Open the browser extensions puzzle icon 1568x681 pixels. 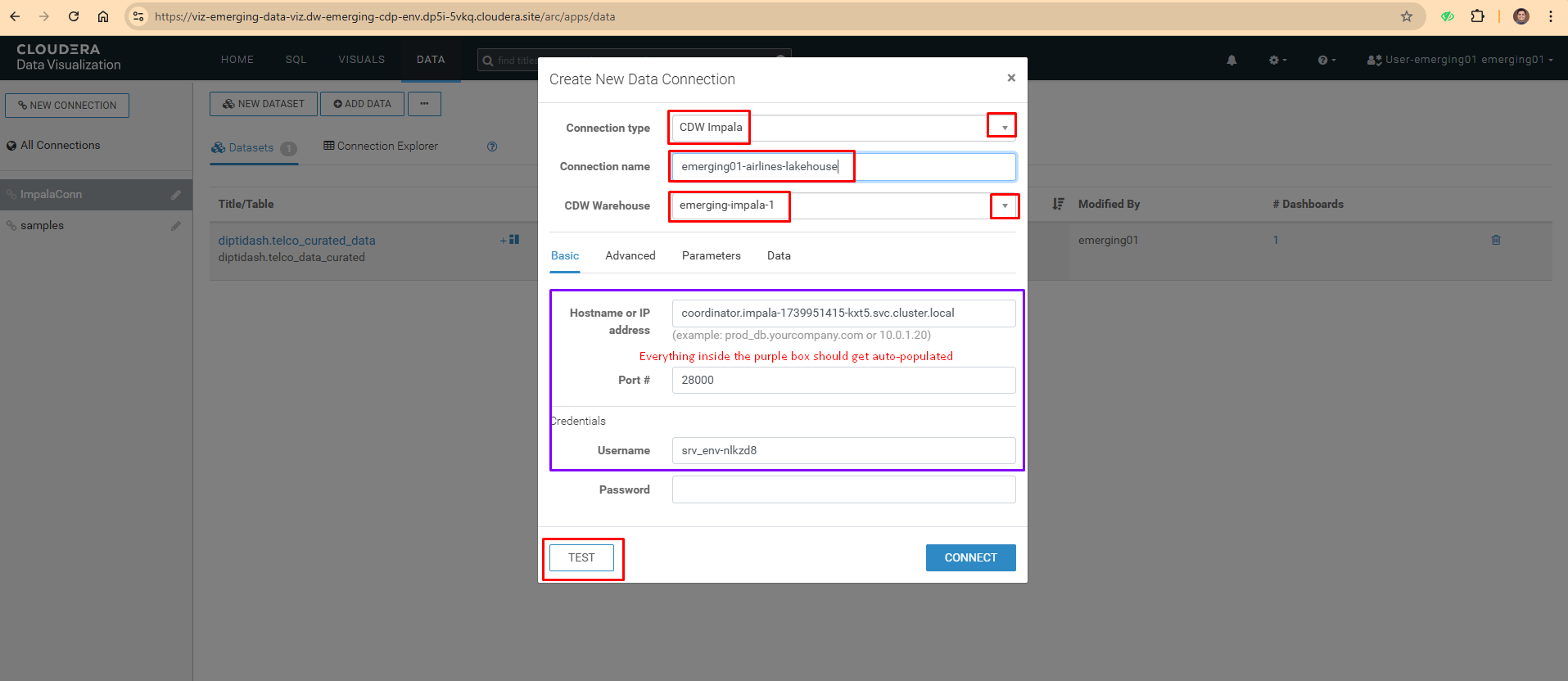coord(1477,16)
